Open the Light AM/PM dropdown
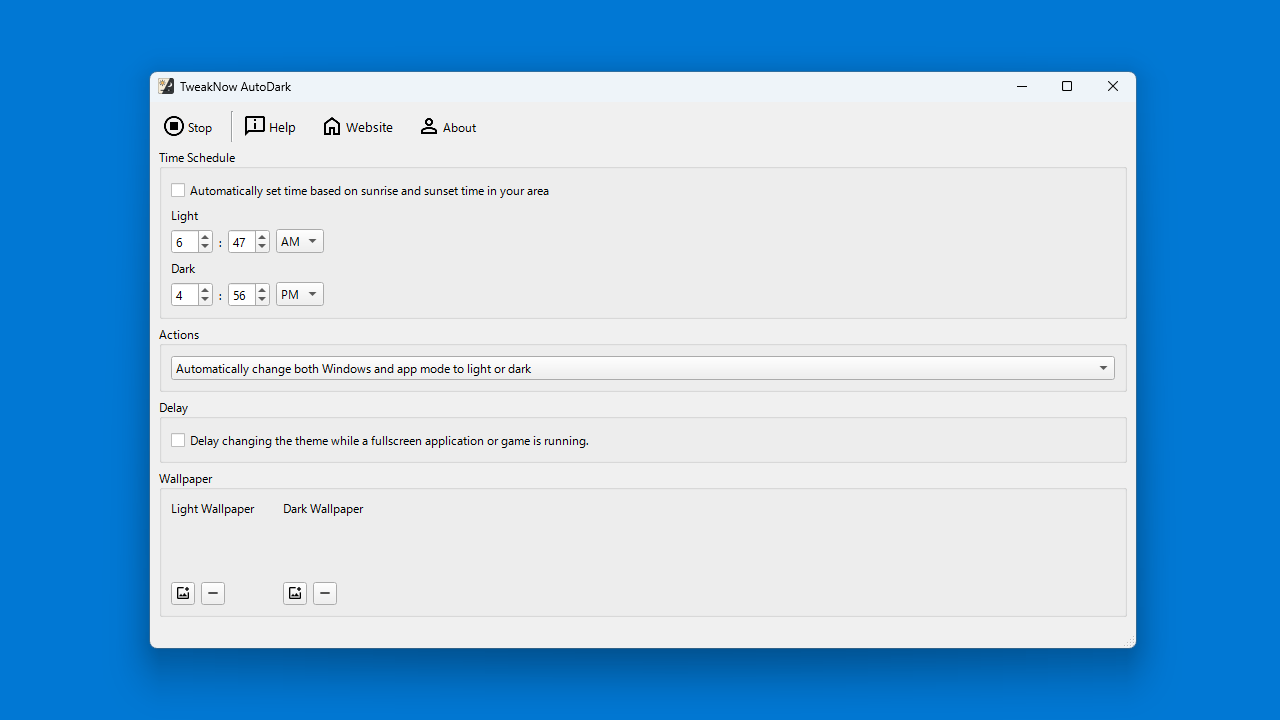Image resolution: width=1280 pixels, height=720 pixels. tap(300, 241)
